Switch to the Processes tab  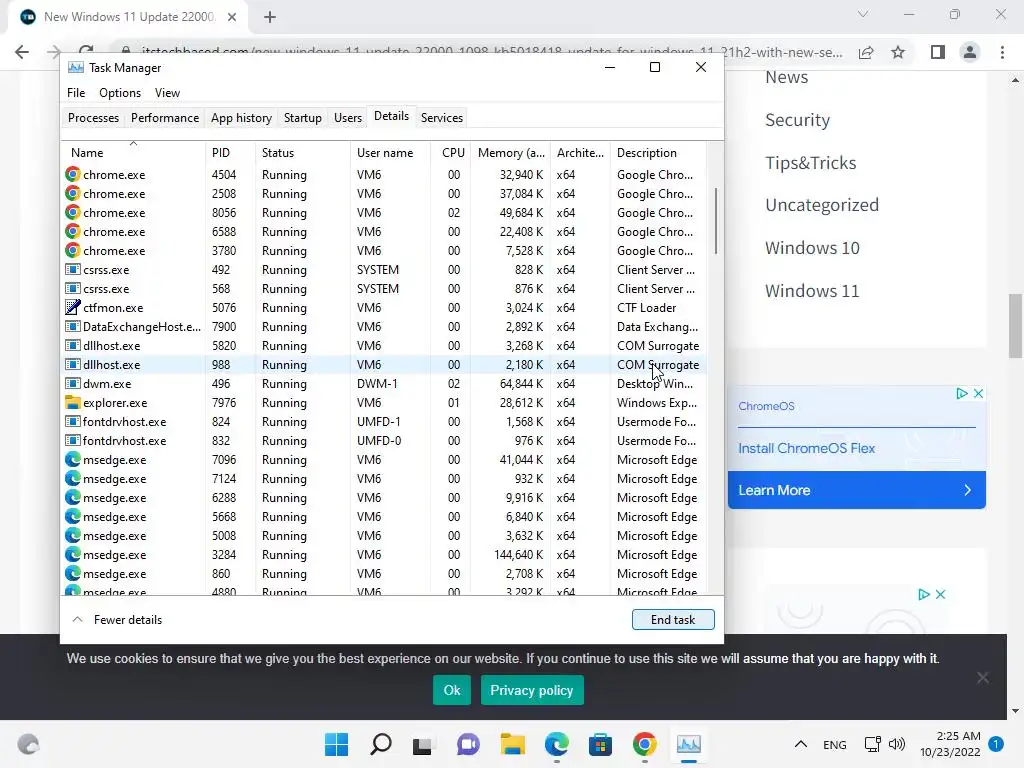click(x=93, y=118)
